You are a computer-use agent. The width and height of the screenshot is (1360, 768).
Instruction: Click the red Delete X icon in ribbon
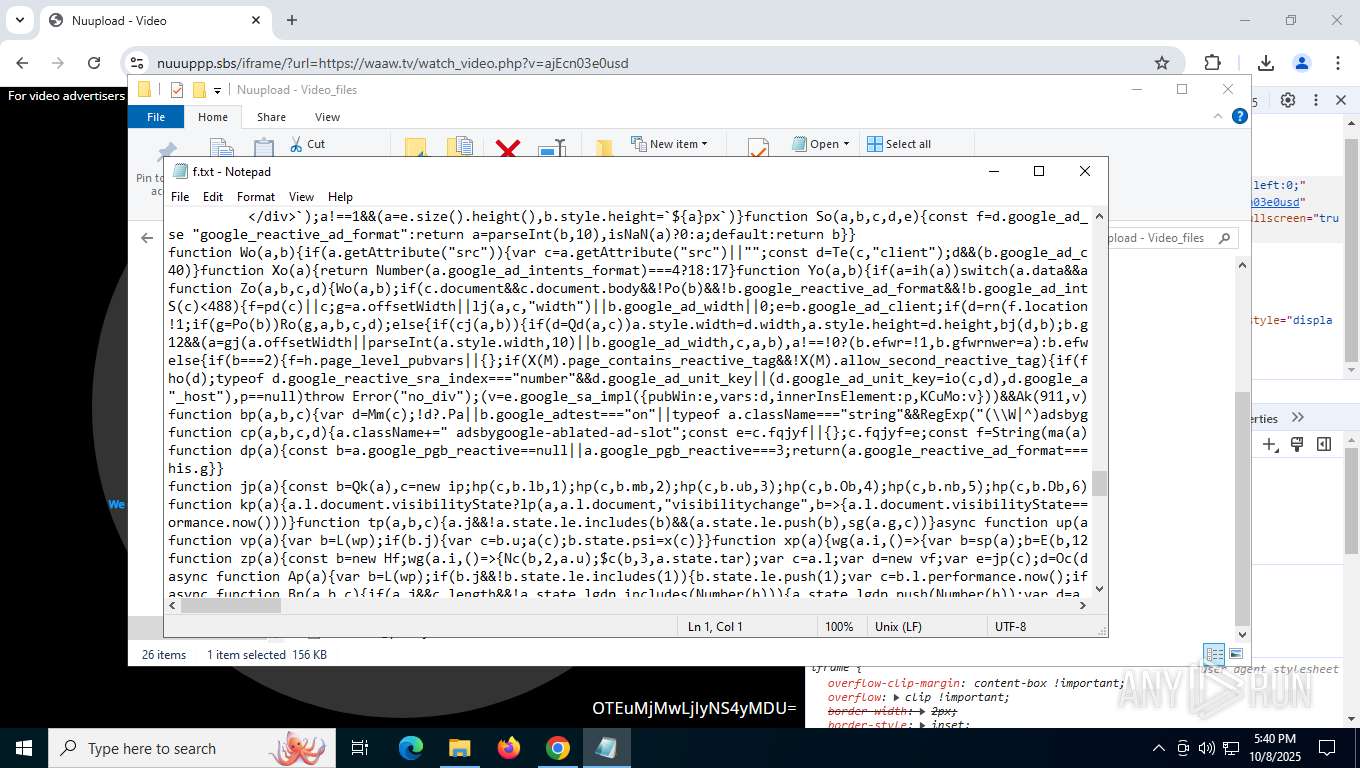[x=508, y=149]
